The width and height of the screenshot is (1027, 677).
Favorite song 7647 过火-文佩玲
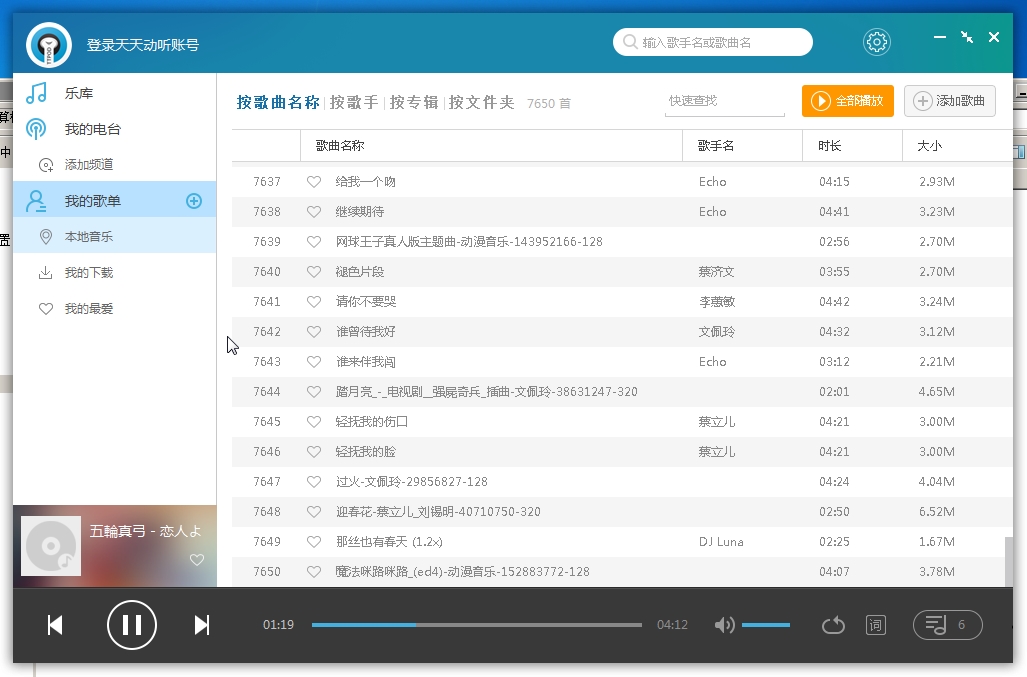314,482
